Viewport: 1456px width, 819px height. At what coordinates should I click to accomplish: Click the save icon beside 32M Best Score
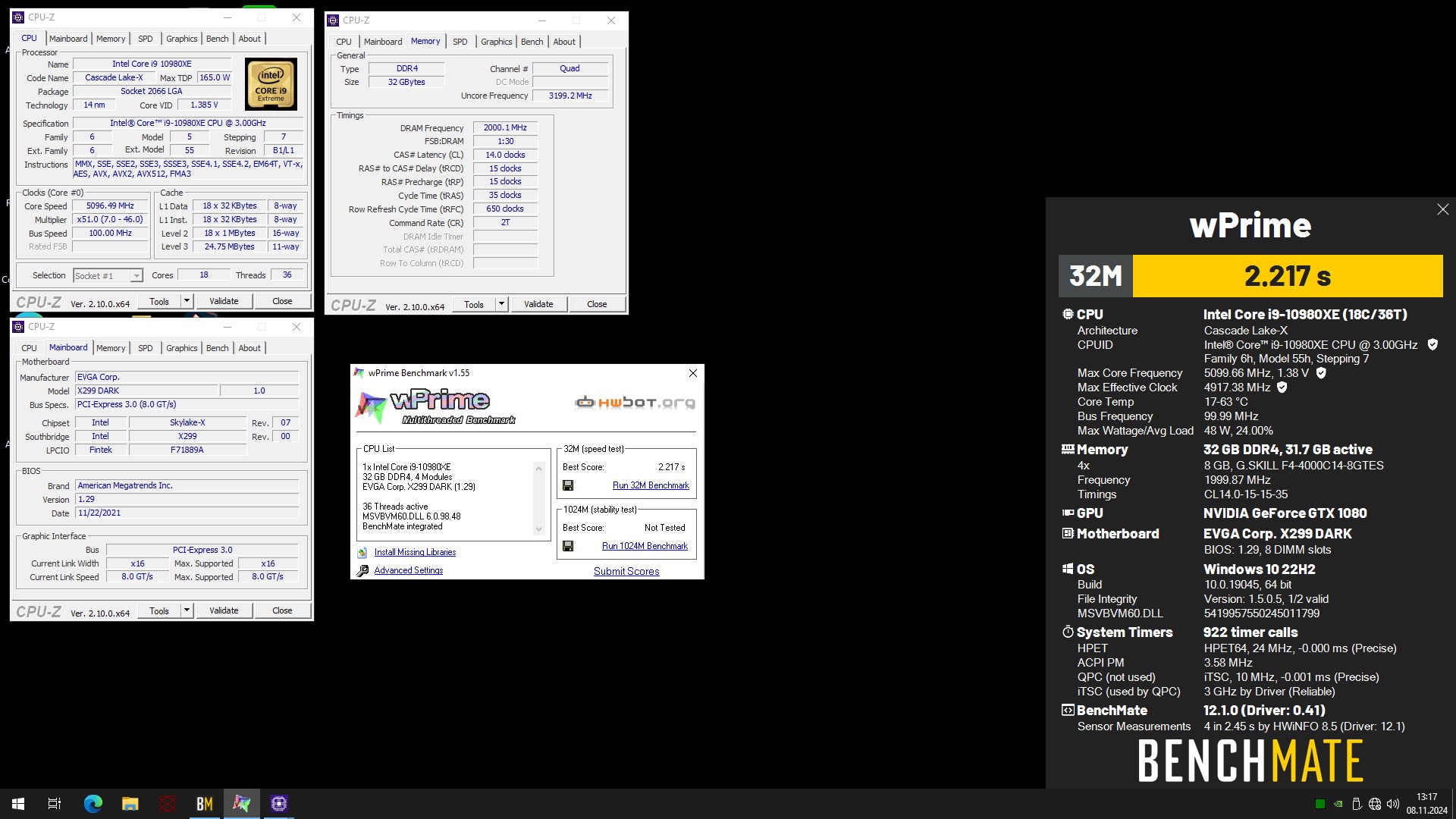[x=568, y=485]
